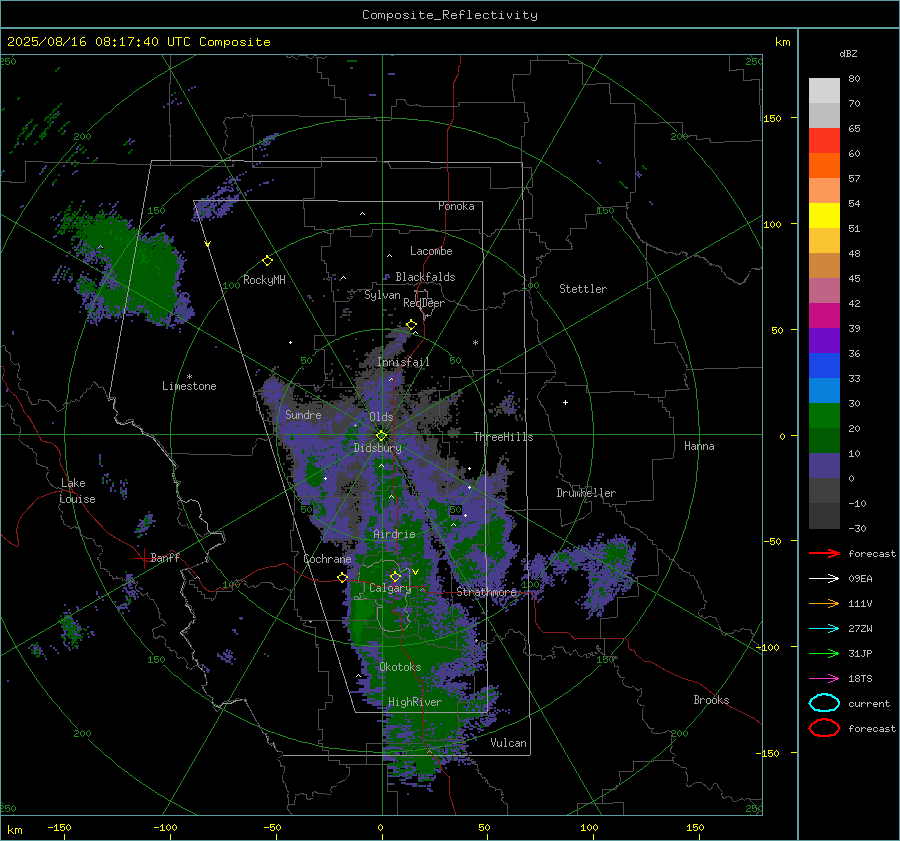This screenshot has height=841, width=900.
Task: Click the Stettler label
Action: (x=583, y=289)
